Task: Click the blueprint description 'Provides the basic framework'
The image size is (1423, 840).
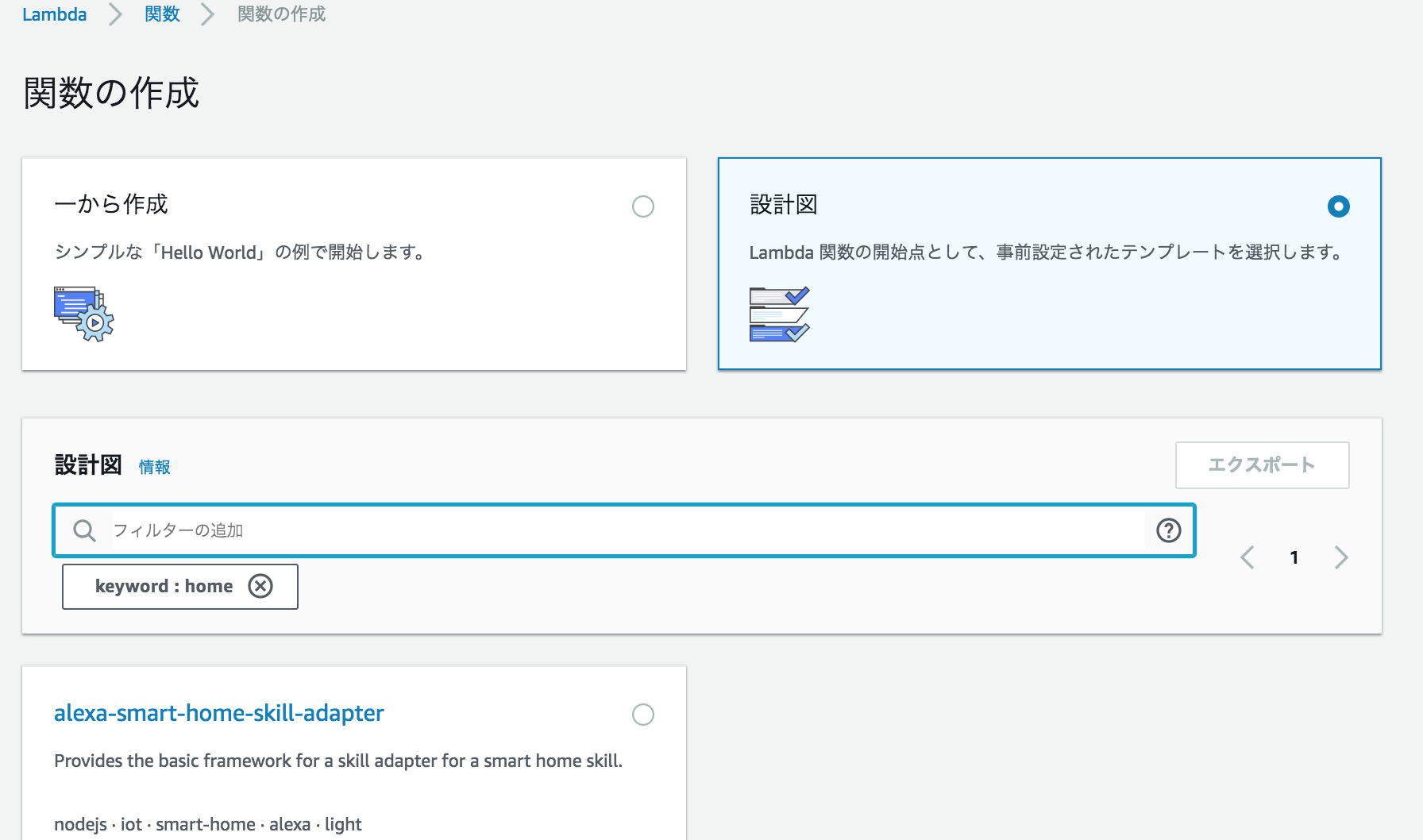Action: tap(338, 761)
